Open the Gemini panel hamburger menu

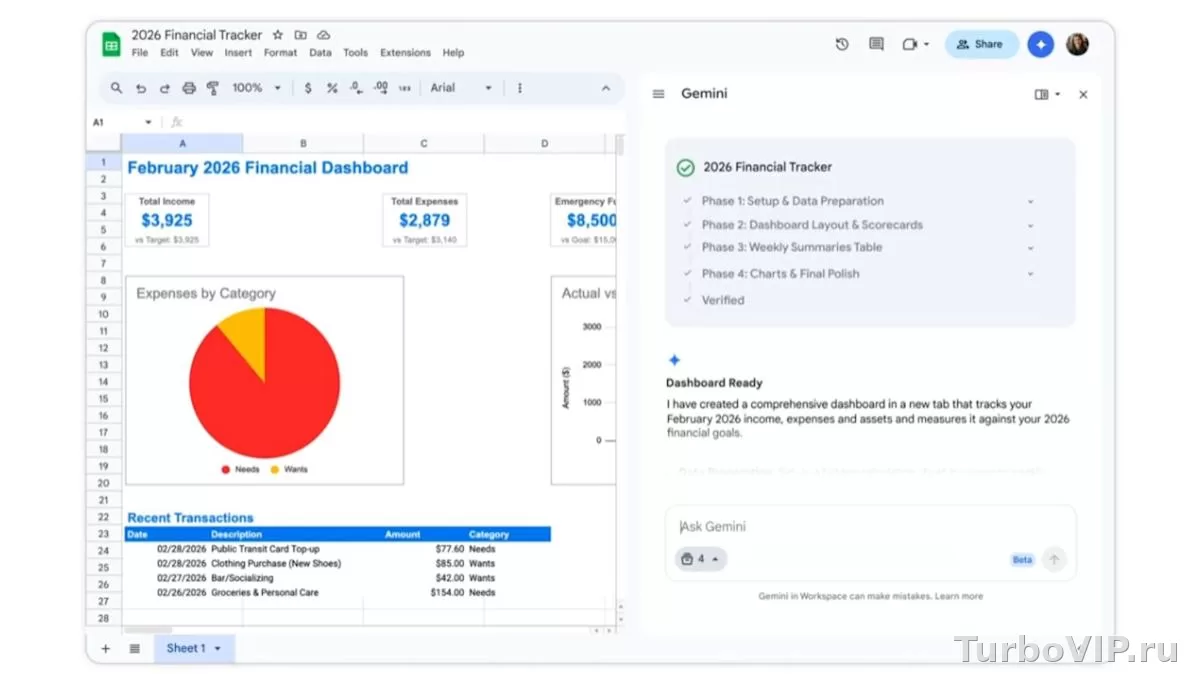pyautogui.click(x=658, y=94)
